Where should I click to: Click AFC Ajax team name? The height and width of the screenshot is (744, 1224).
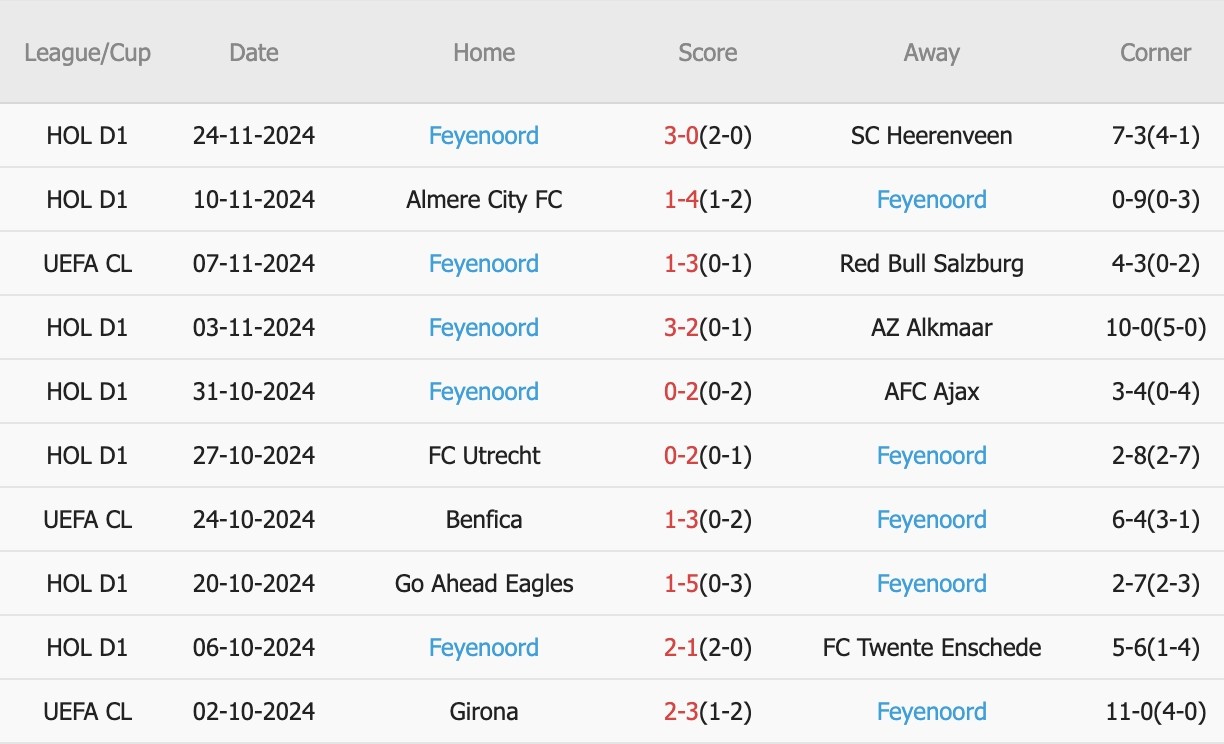[x=931, y=392]
